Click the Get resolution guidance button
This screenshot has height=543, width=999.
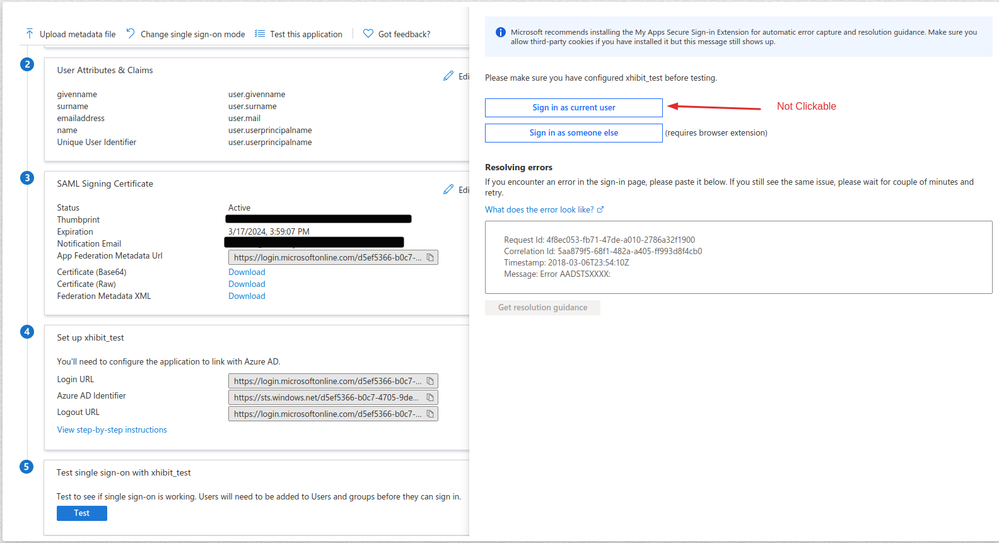542,308
